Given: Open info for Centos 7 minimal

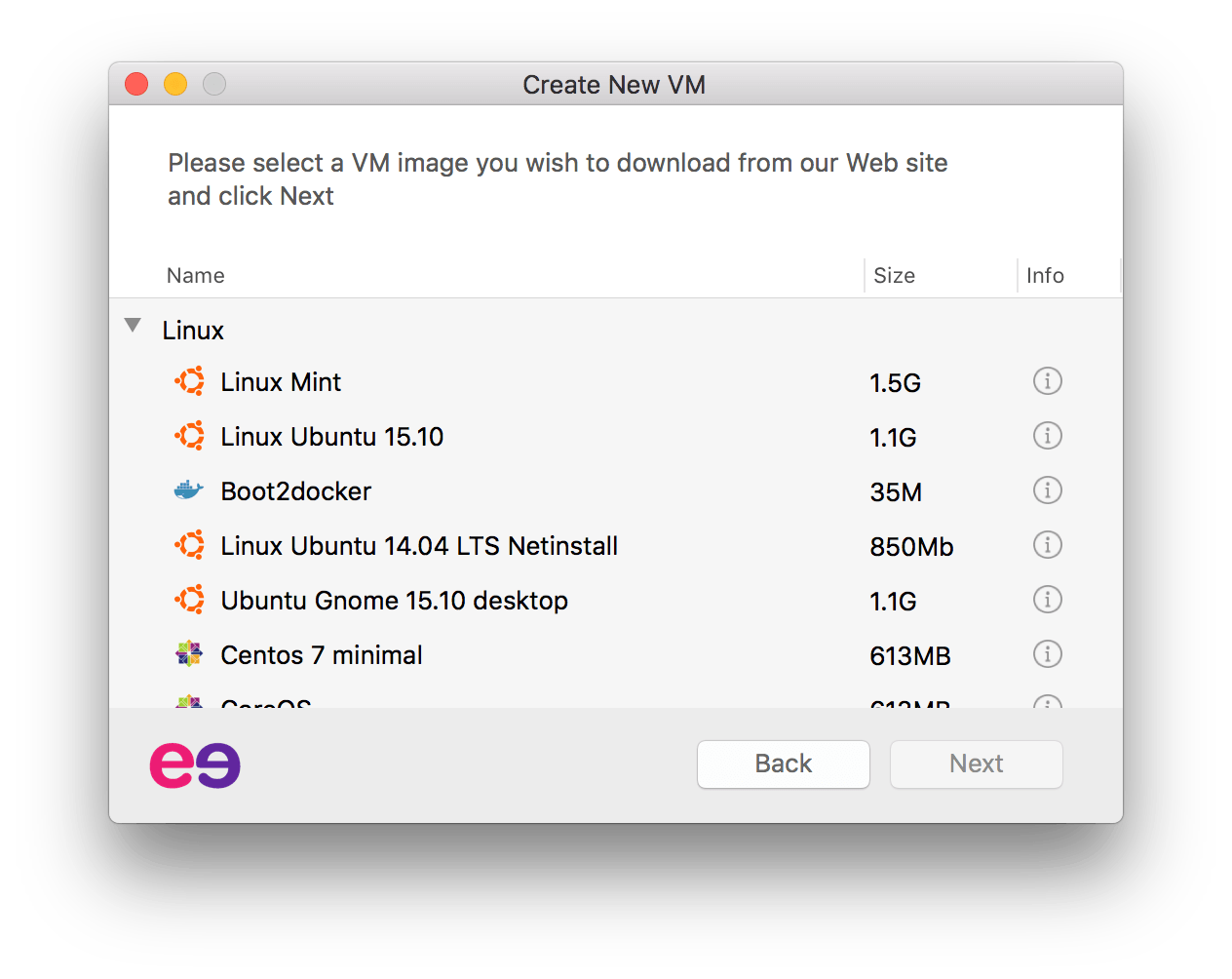Looking at the screenshot, I should point(1047,654).
